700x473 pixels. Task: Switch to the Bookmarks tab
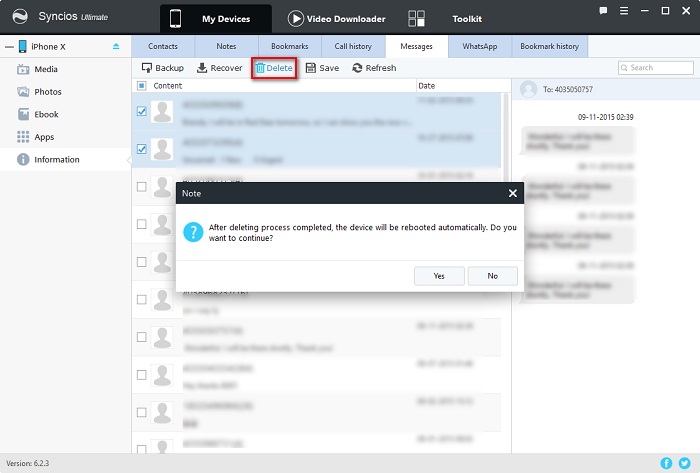[290, 46]
